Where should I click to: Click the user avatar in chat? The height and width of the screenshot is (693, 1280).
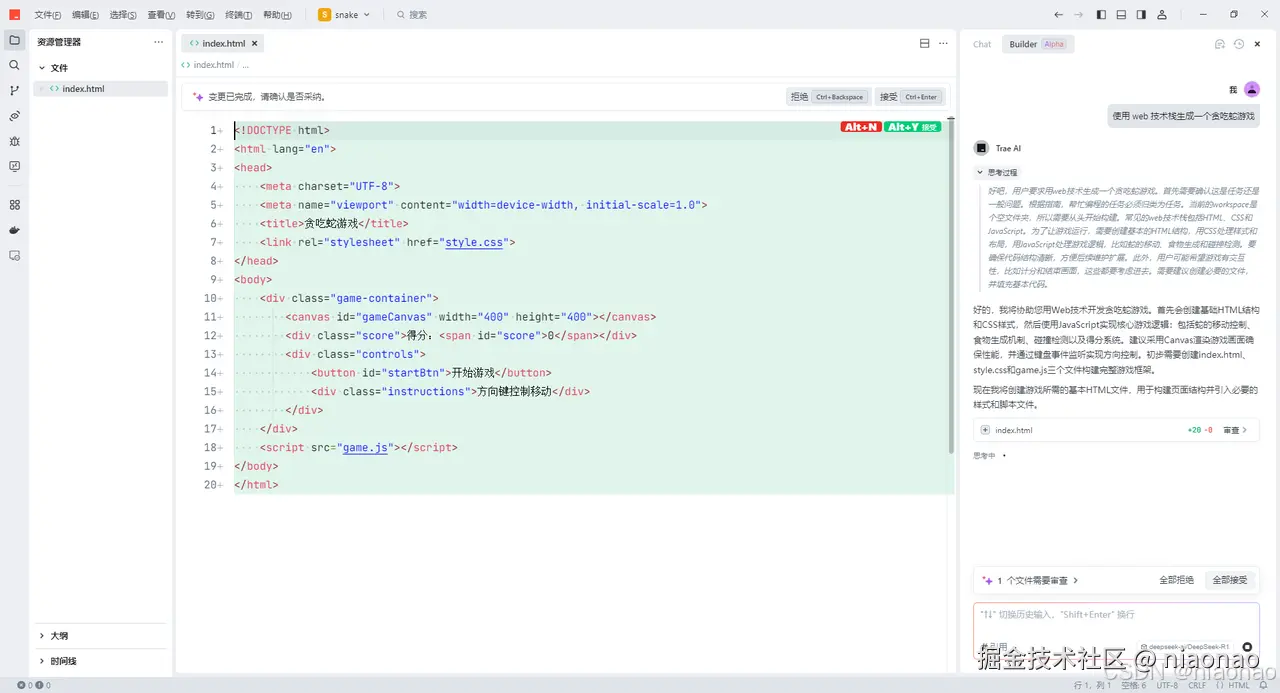(1252, 90)
